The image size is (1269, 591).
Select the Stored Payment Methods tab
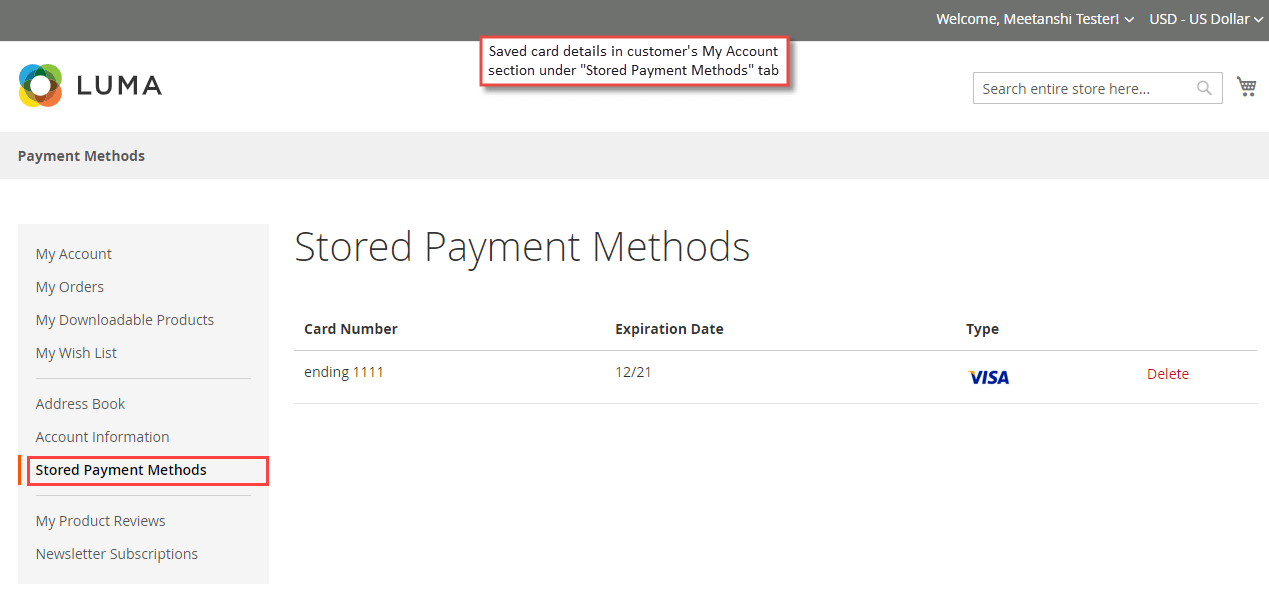(120, 469)
